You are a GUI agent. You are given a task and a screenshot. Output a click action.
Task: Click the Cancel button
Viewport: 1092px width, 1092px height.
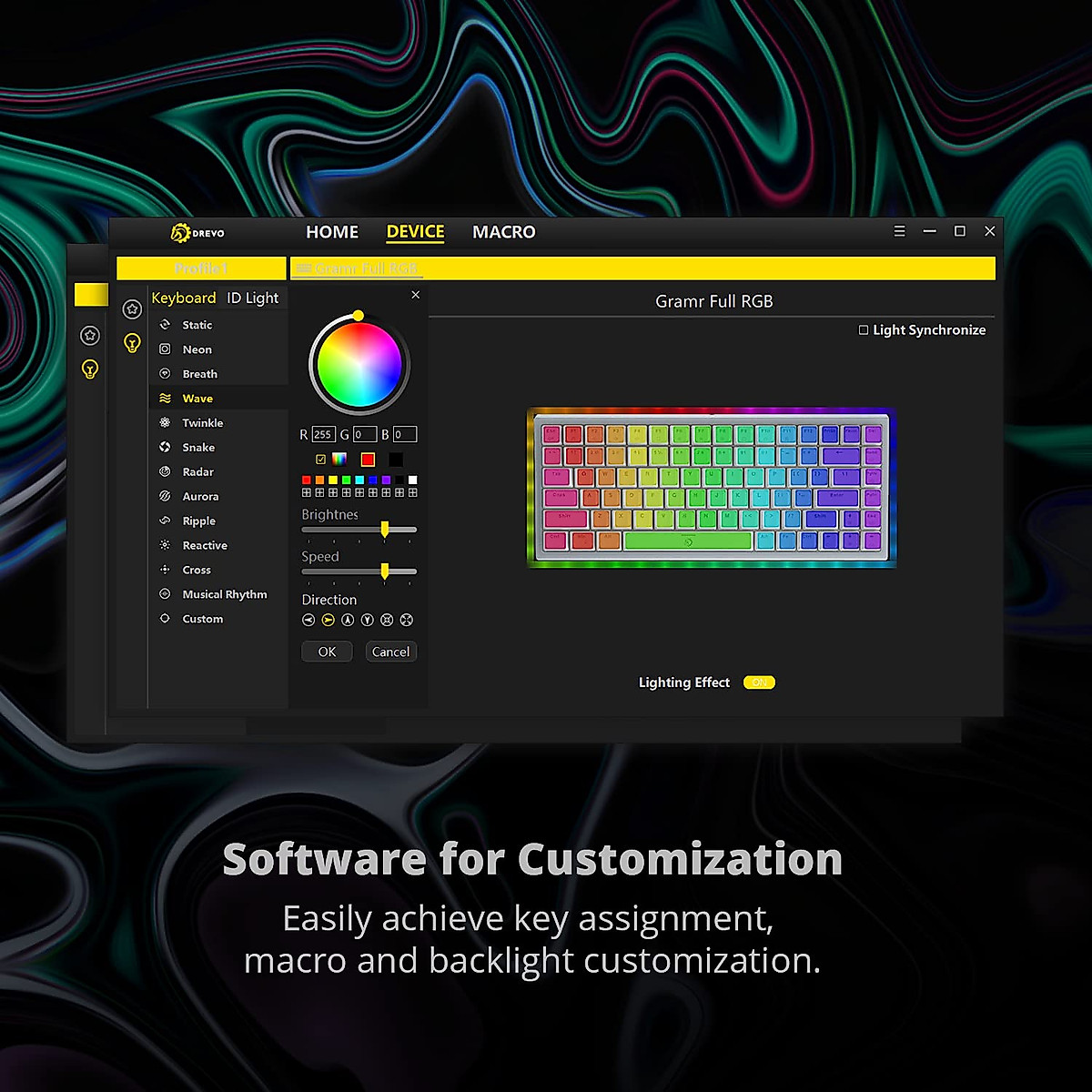coord(390,652)
